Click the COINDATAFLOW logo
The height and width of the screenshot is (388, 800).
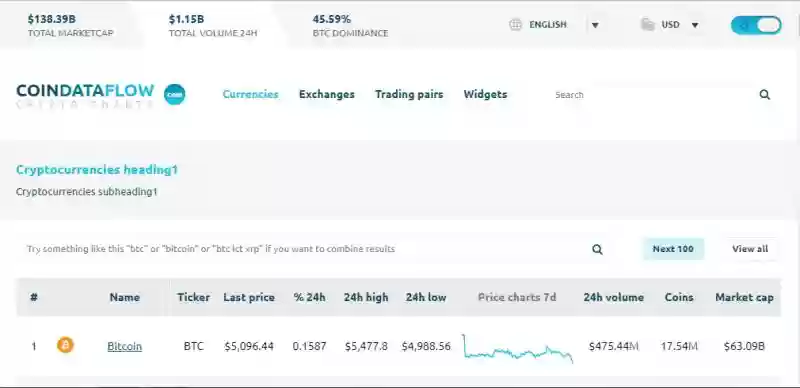(85, 95)
